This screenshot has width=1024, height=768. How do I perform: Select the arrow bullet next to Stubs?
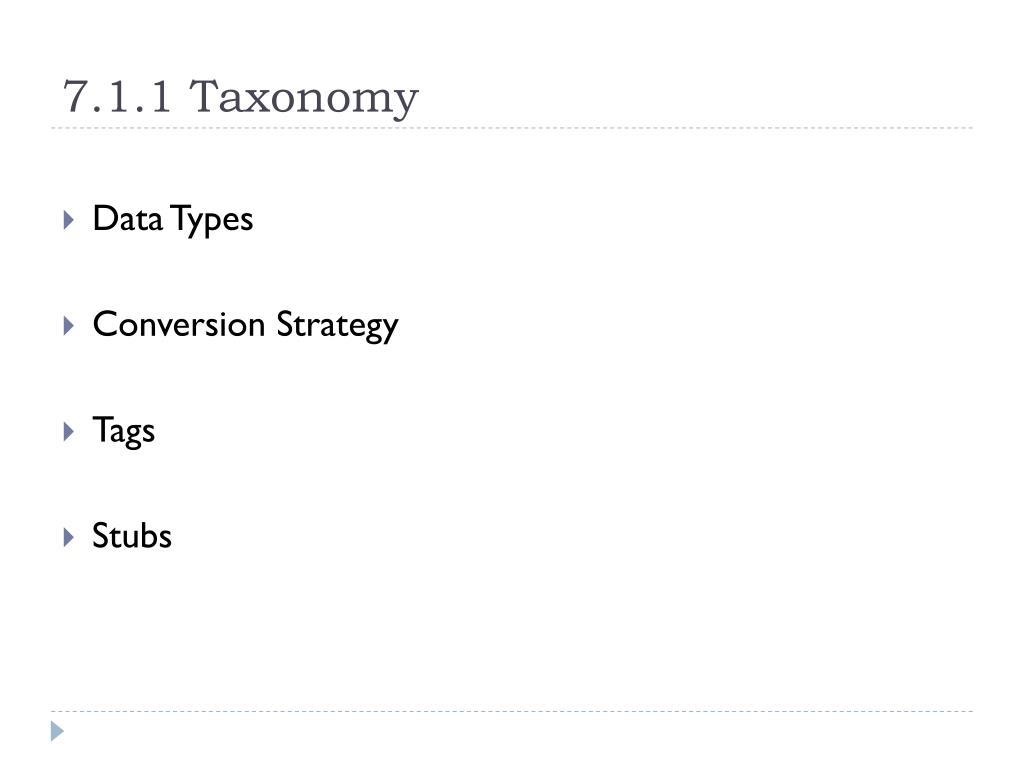tap(69, 537)
